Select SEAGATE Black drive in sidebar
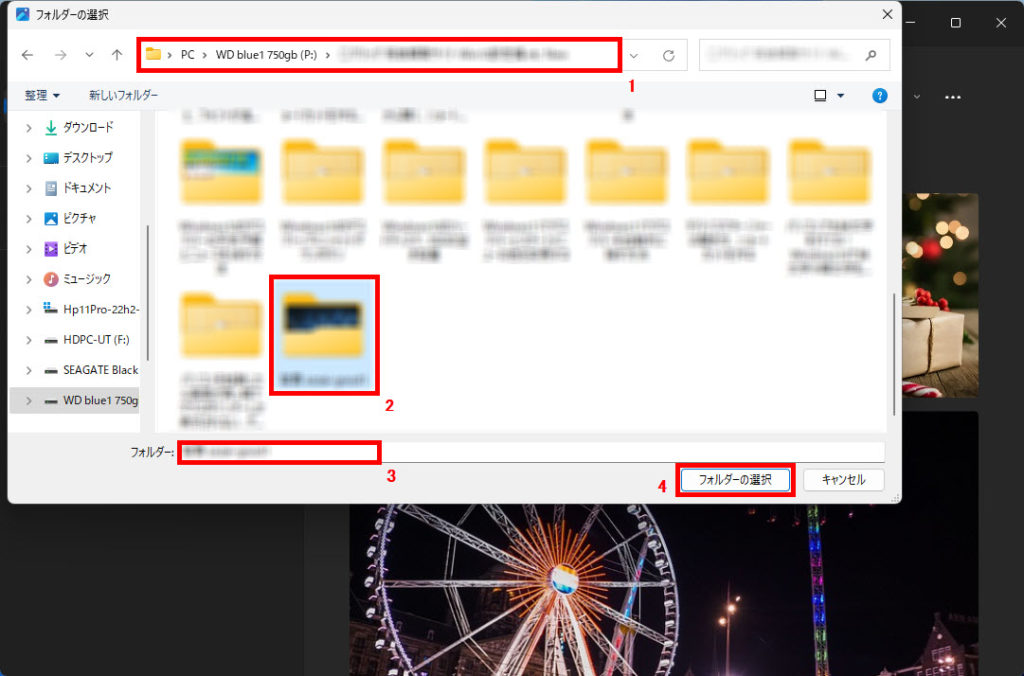 [100, 370]
